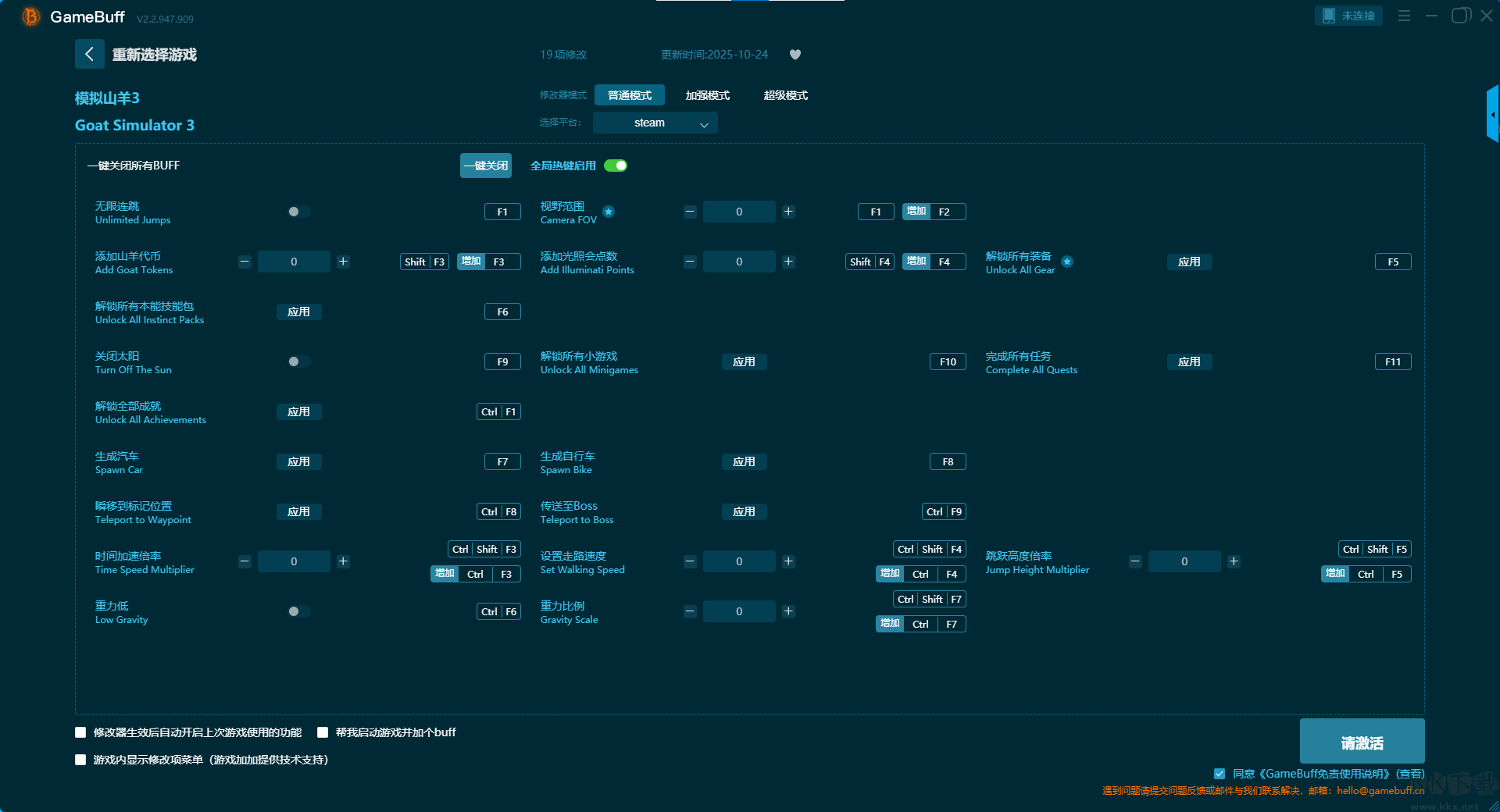
Task: Increase Time Speed Multiplier value
Action: (x=343, y=561)
